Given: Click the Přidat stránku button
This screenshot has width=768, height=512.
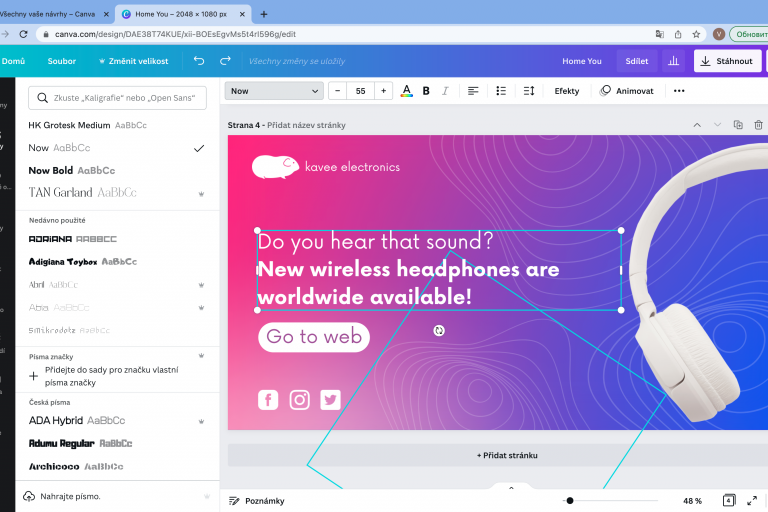Looking at the screenshot, I should (507, 455).
